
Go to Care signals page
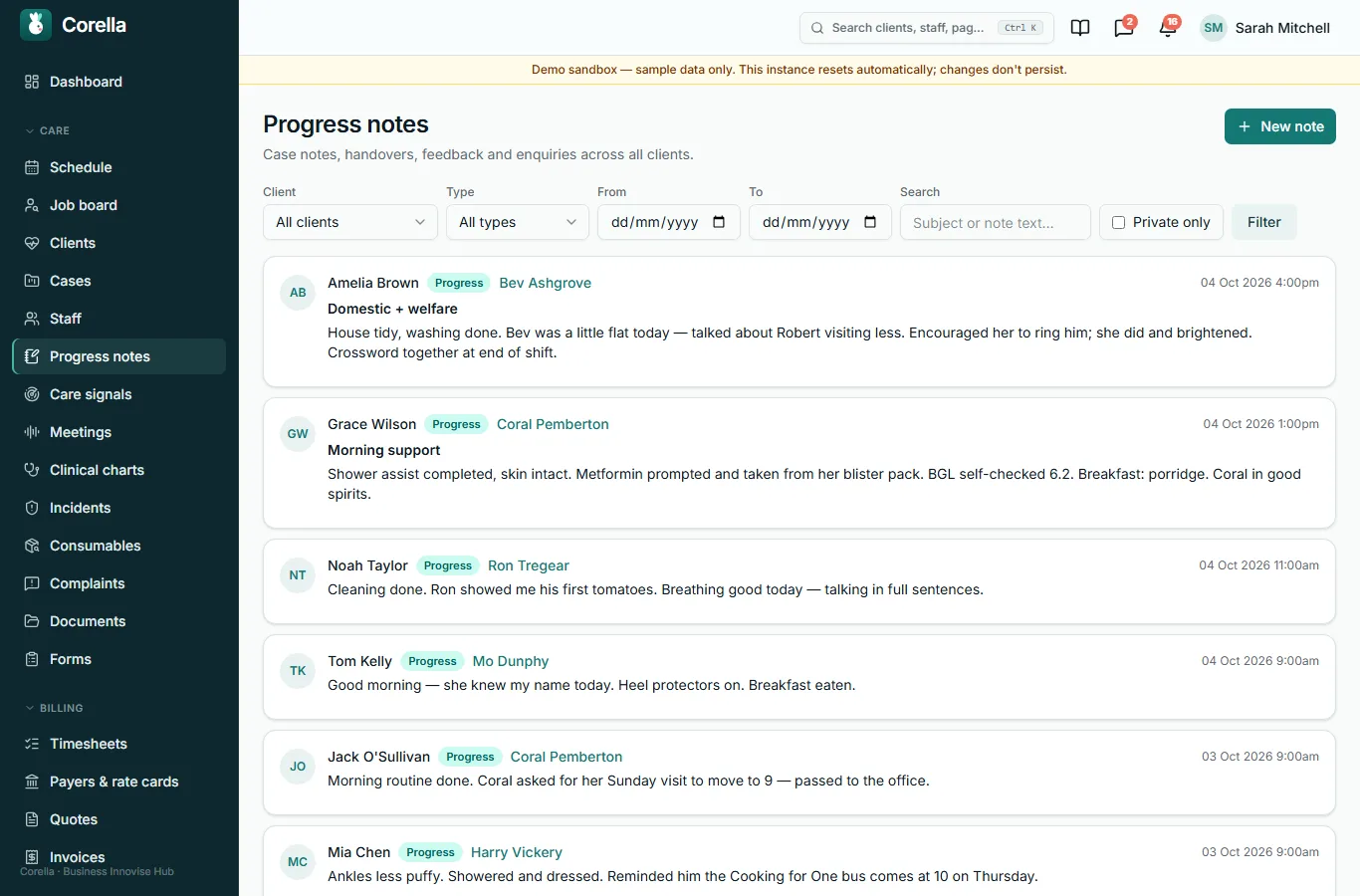coord(119,394)
